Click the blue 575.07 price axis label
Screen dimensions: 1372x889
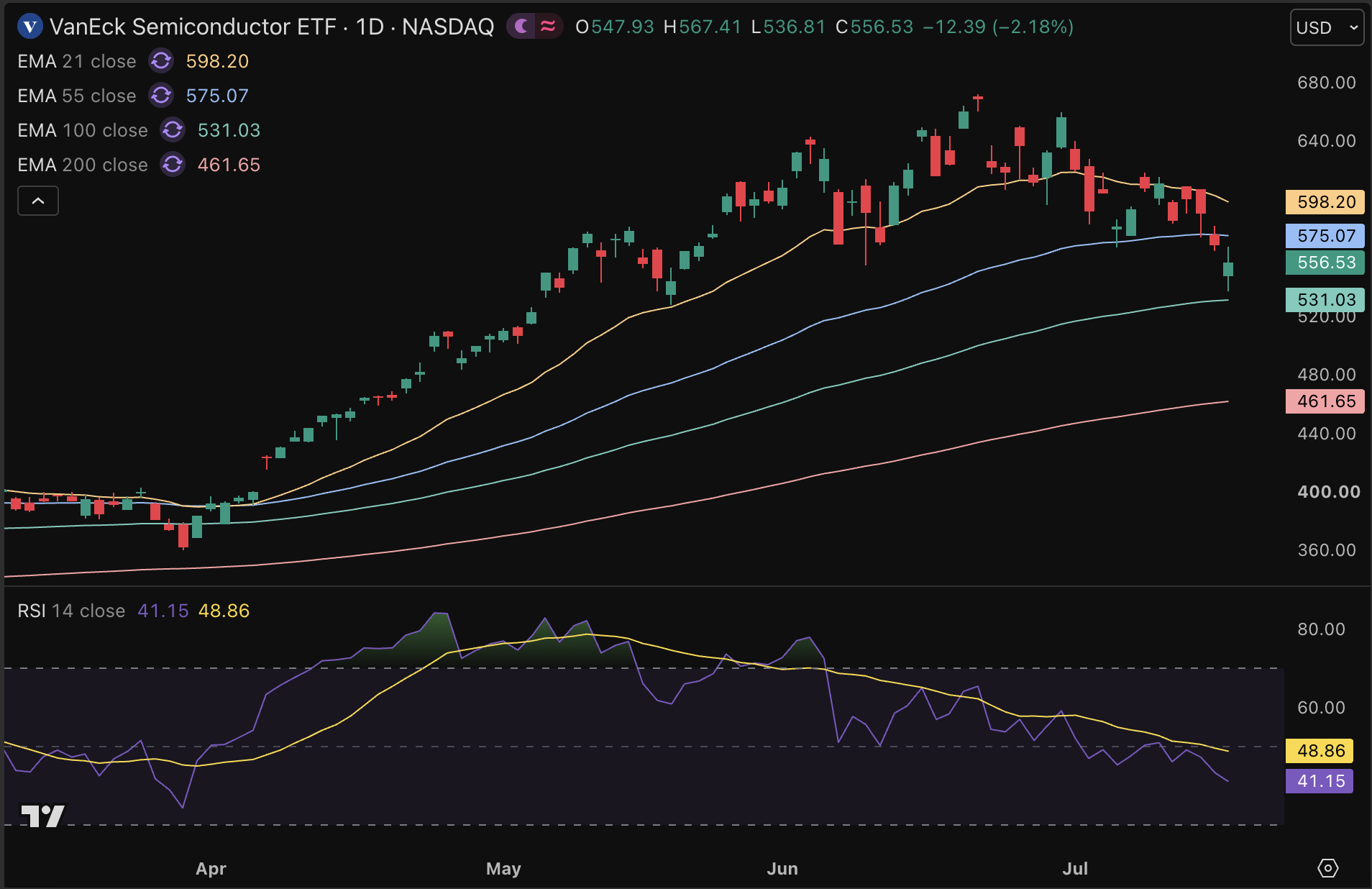[x=1325, y=236]
